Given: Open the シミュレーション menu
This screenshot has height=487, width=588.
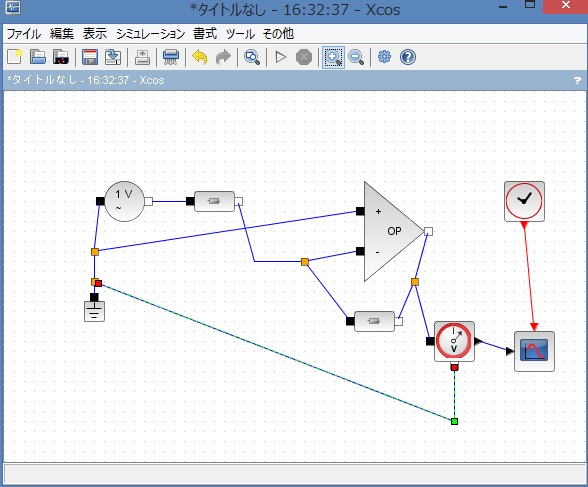Looking at the screenshot, I should tap(150, 34).
